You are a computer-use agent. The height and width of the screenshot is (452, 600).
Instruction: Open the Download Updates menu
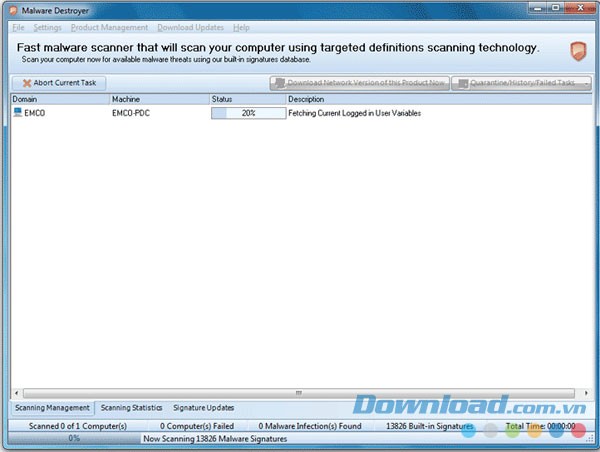tap(191, 28)
